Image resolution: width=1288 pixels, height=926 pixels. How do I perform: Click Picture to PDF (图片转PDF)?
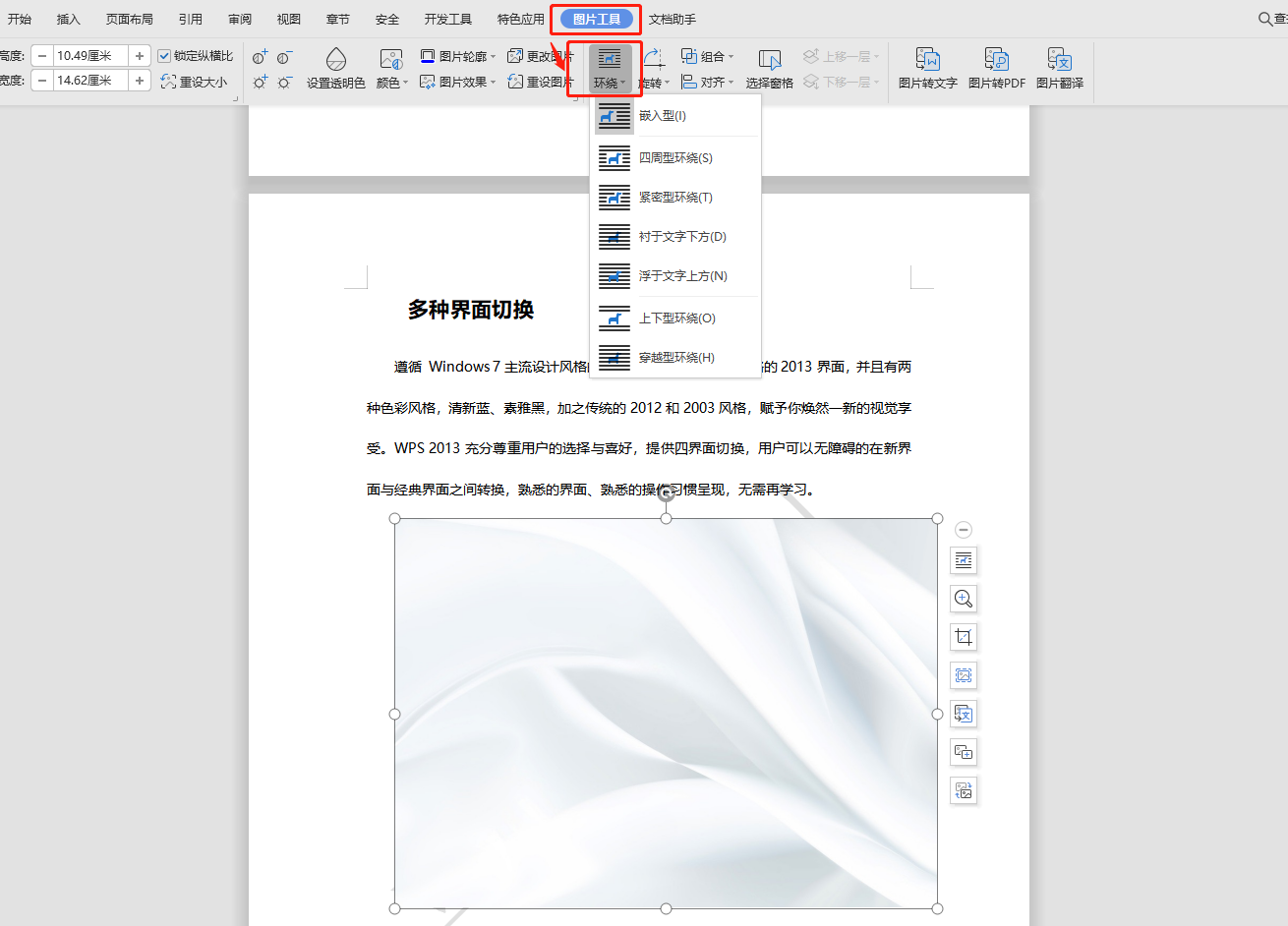(x=997, y=69)
